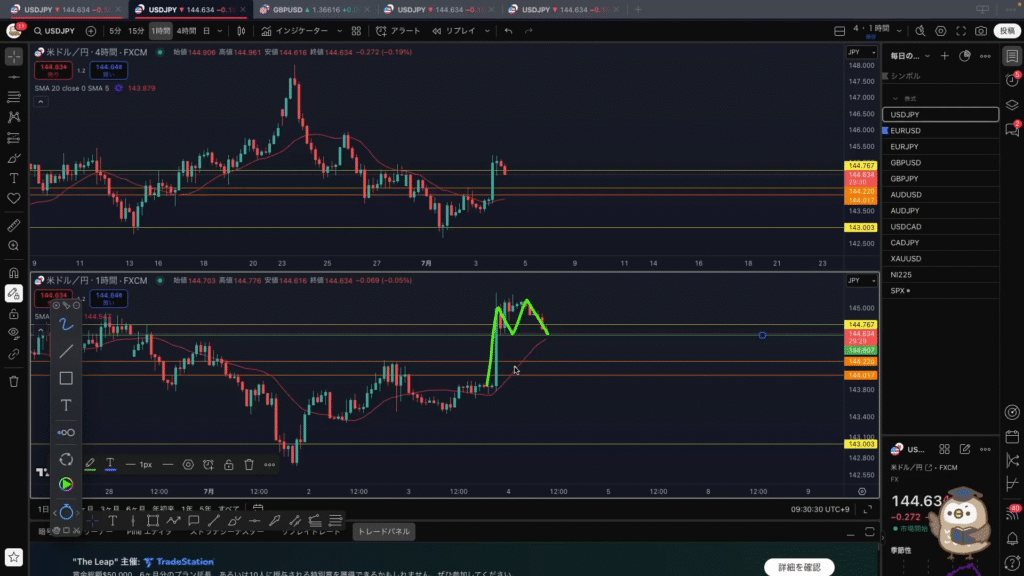Change text color with the T color swatch
1024x576 pixels.
110,464
